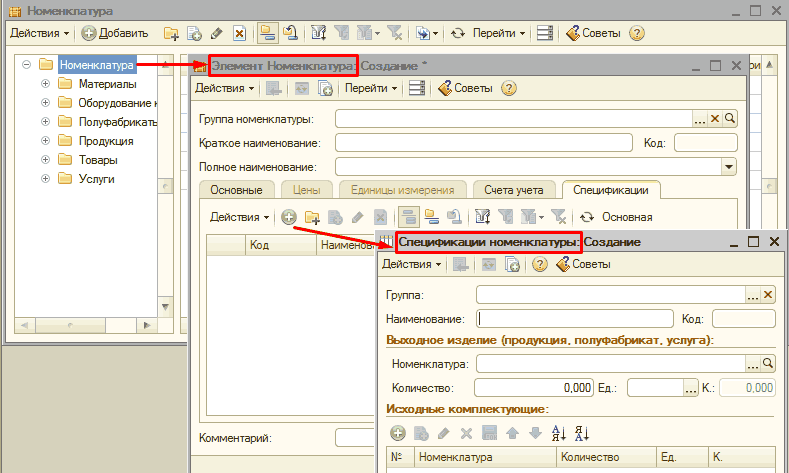Click the Основная button in Спецификации toolbar

pos(627,217)
